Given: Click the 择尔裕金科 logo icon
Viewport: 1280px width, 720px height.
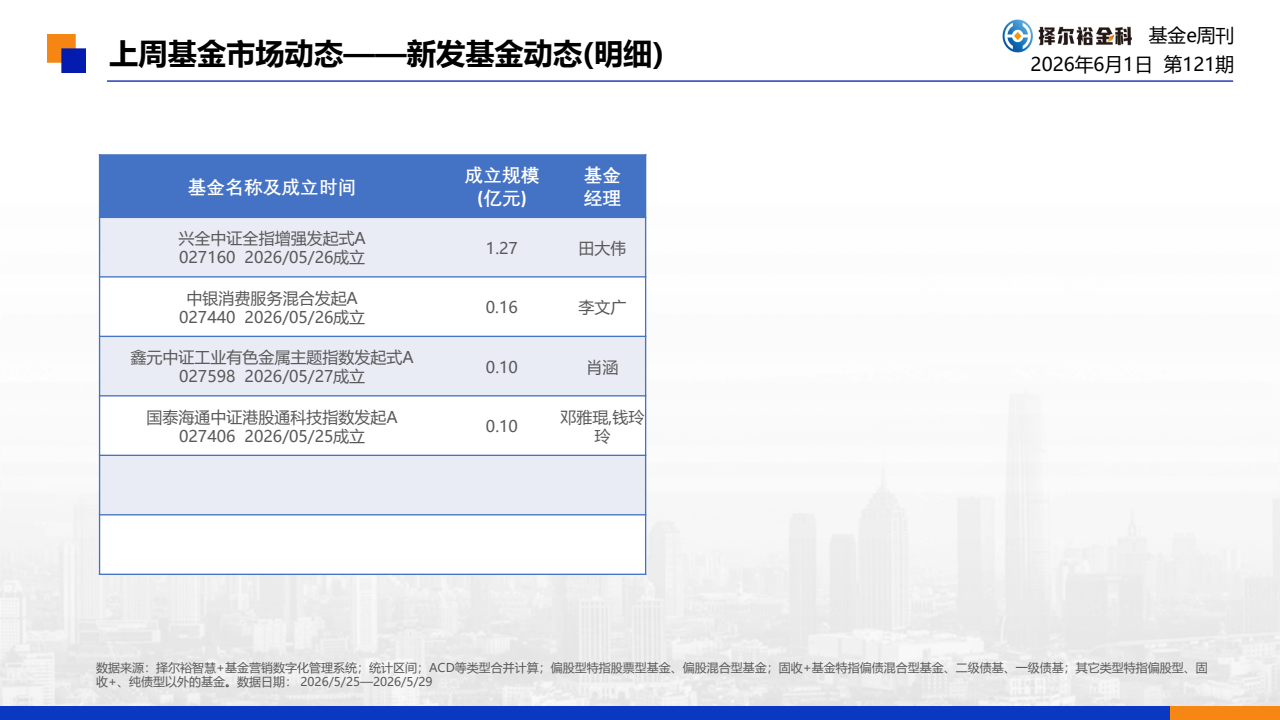Looking at the screenshot, I should click(x=1018, y=36).
